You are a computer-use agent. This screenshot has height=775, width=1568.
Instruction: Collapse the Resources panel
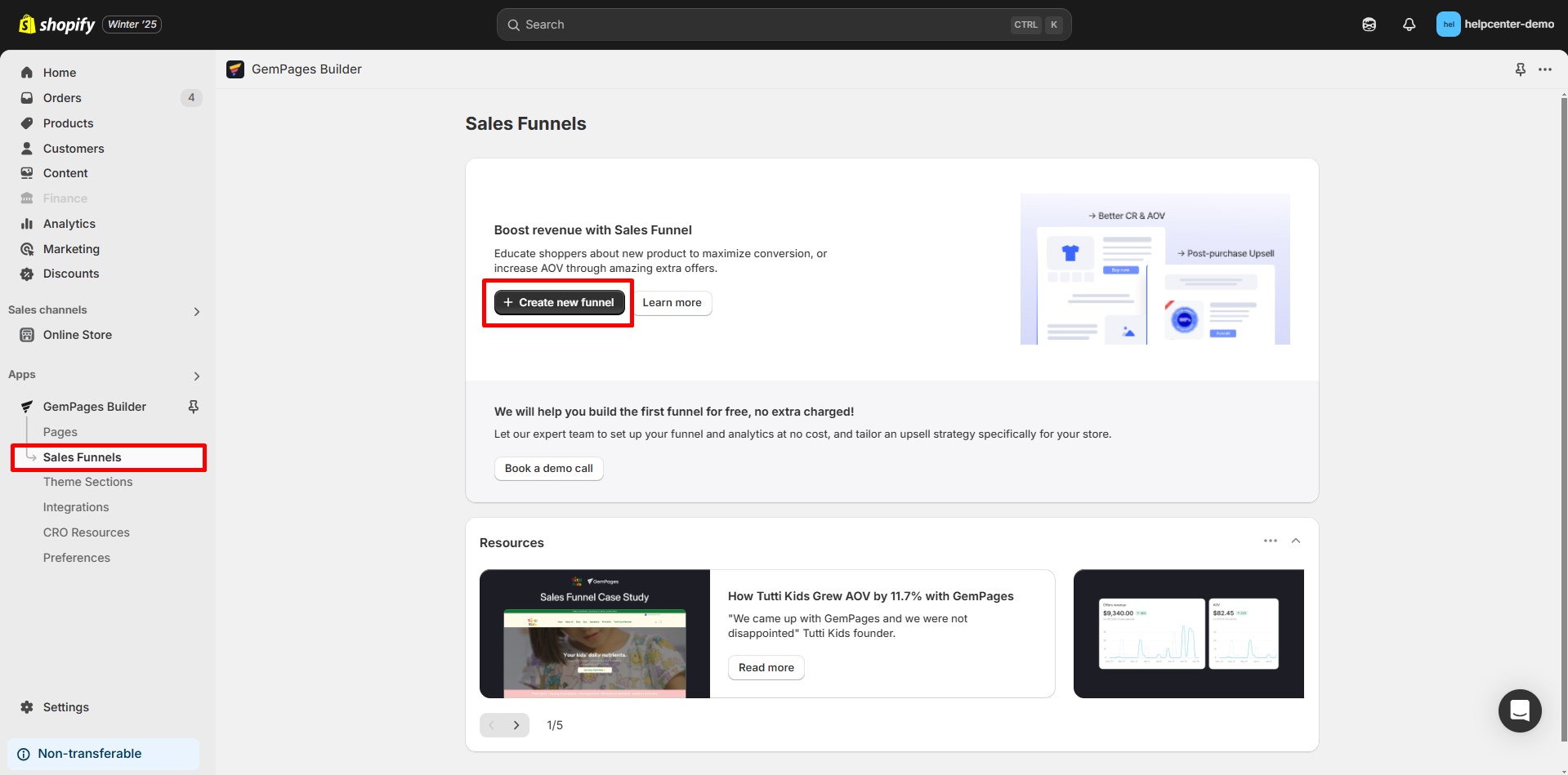click(1295, 541)
